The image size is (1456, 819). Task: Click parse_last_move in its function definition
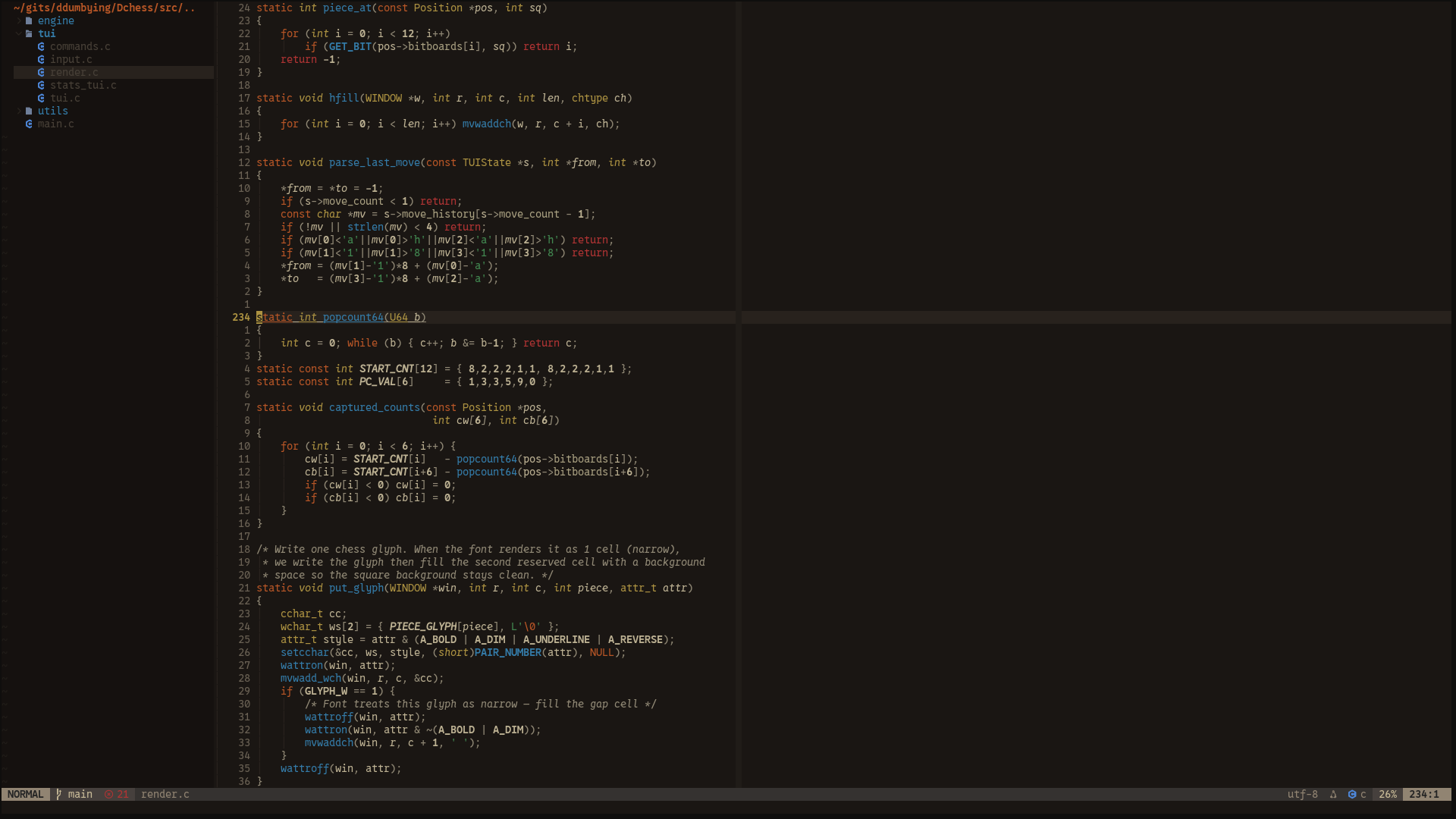(375, 163)
